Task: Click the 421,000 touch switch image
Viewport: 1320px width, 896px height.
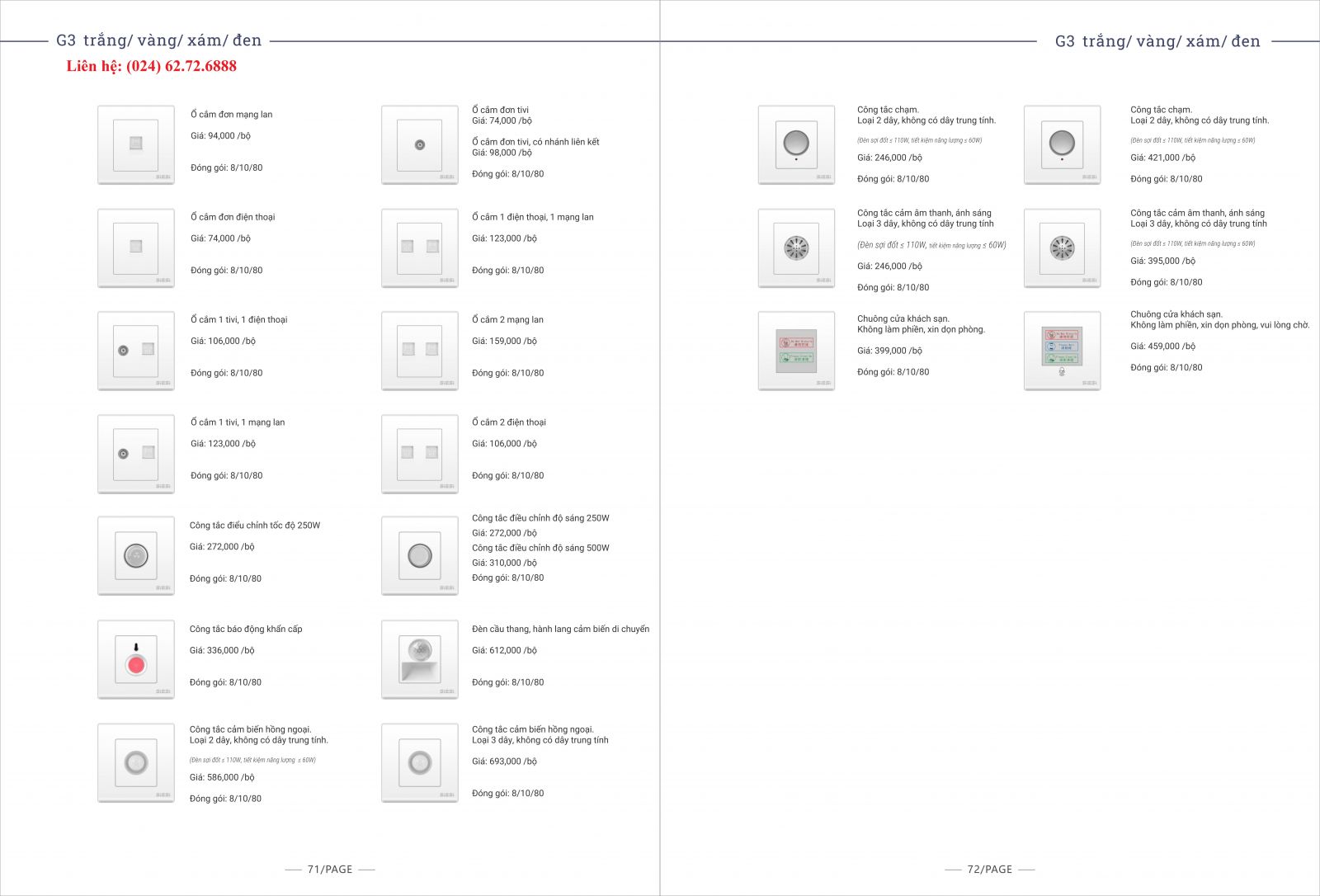Action: tap(1062, 144)
